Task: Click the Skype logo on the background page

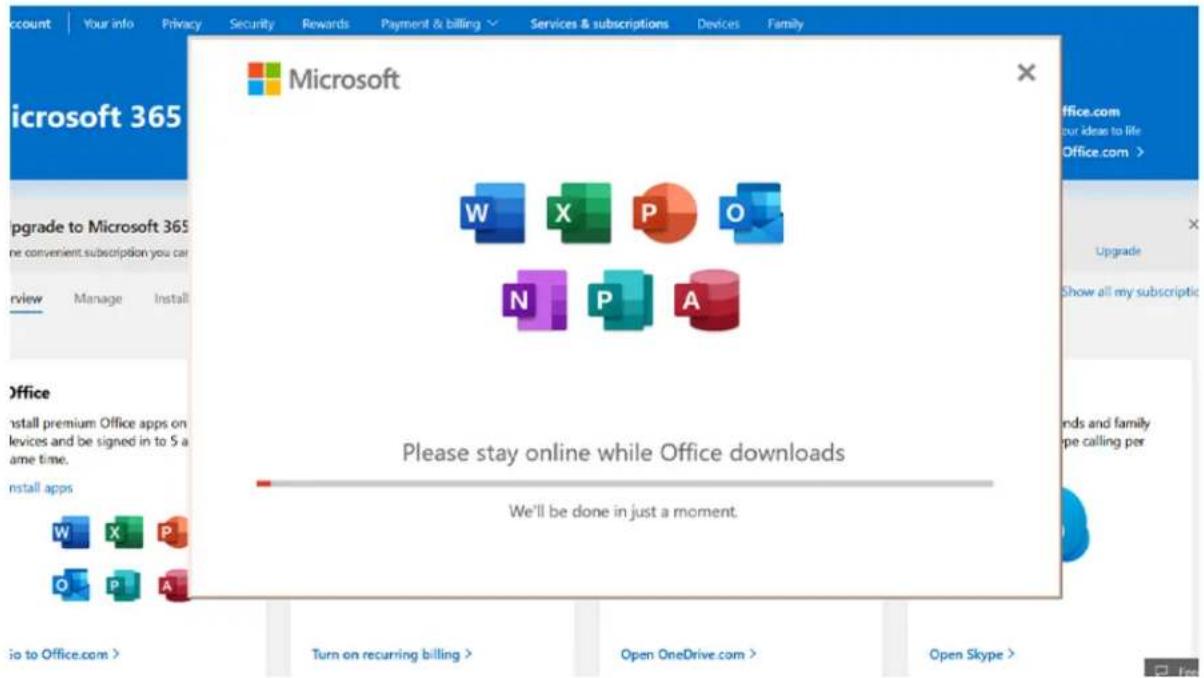Action: 1075,525
